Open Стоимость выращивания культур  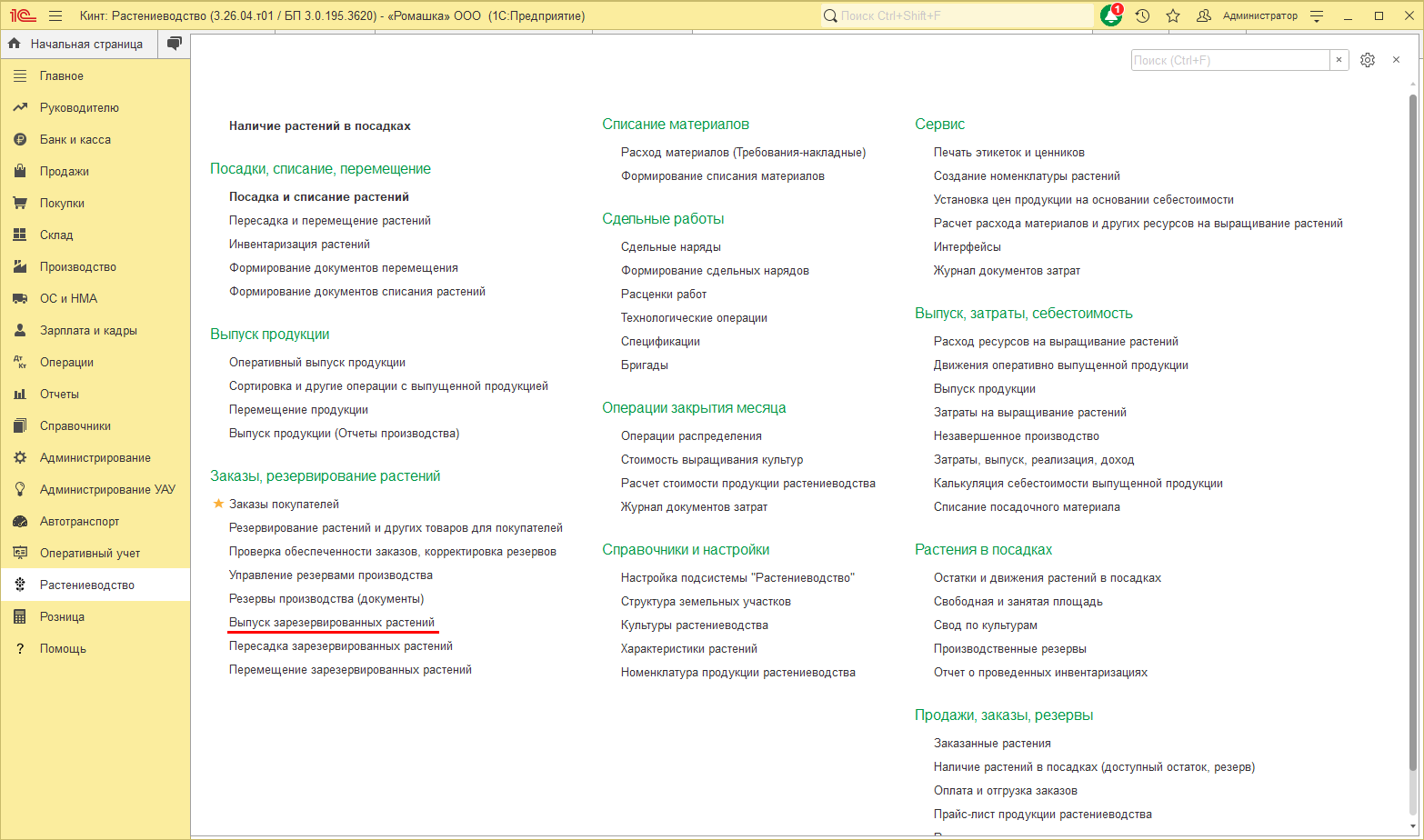(712, 460)
